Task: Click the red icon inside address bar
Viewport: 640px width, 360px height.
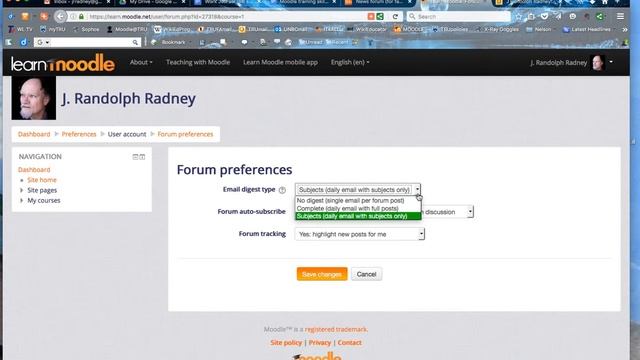Action: pos(371,16)
